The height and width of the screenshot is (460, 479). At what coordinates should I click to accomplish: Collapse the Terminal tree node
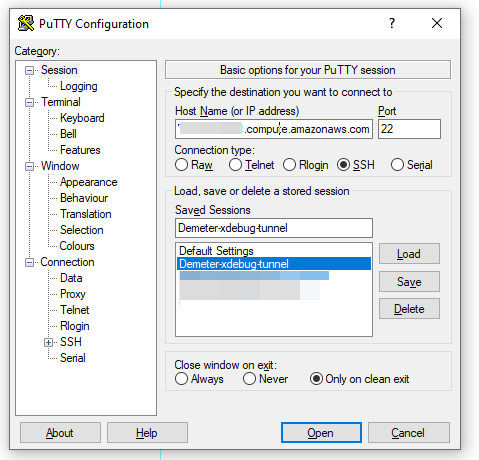tap(29, 102)
